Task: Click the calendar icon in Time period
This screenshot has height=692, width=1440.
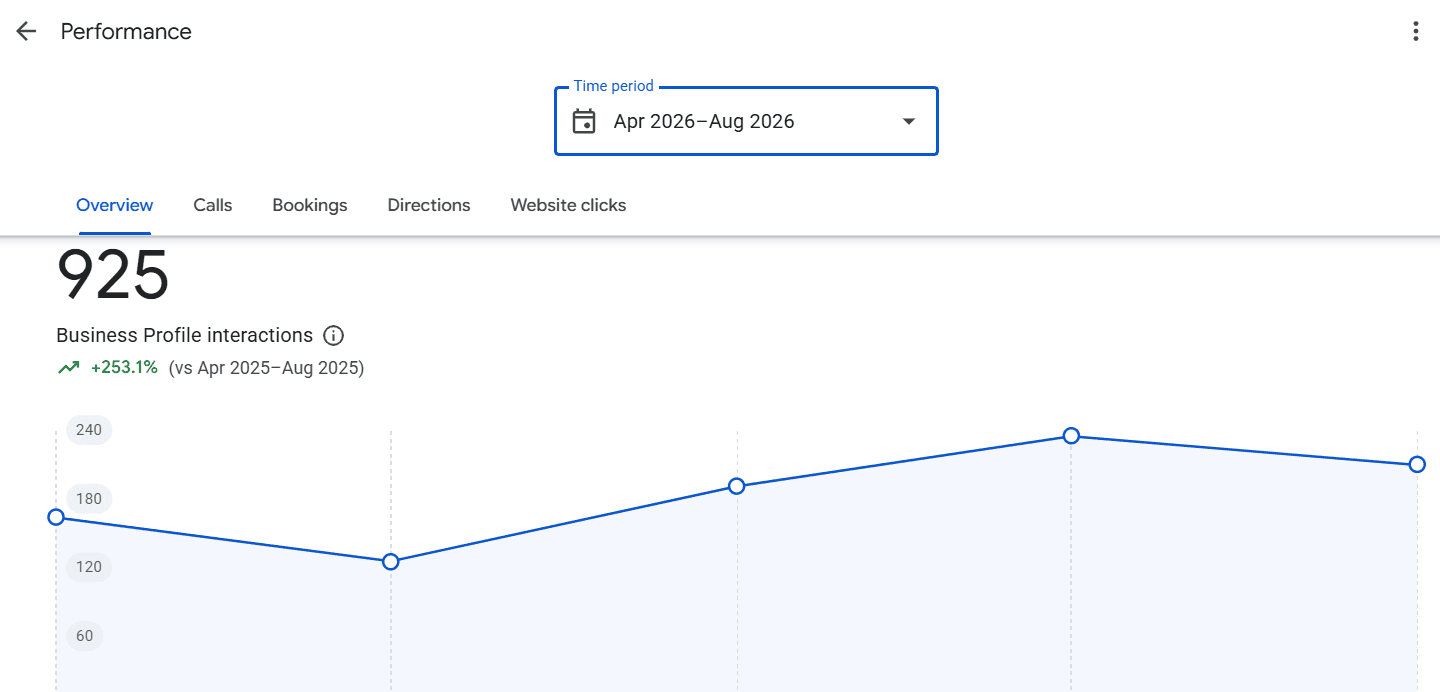Action: point(584,121)
